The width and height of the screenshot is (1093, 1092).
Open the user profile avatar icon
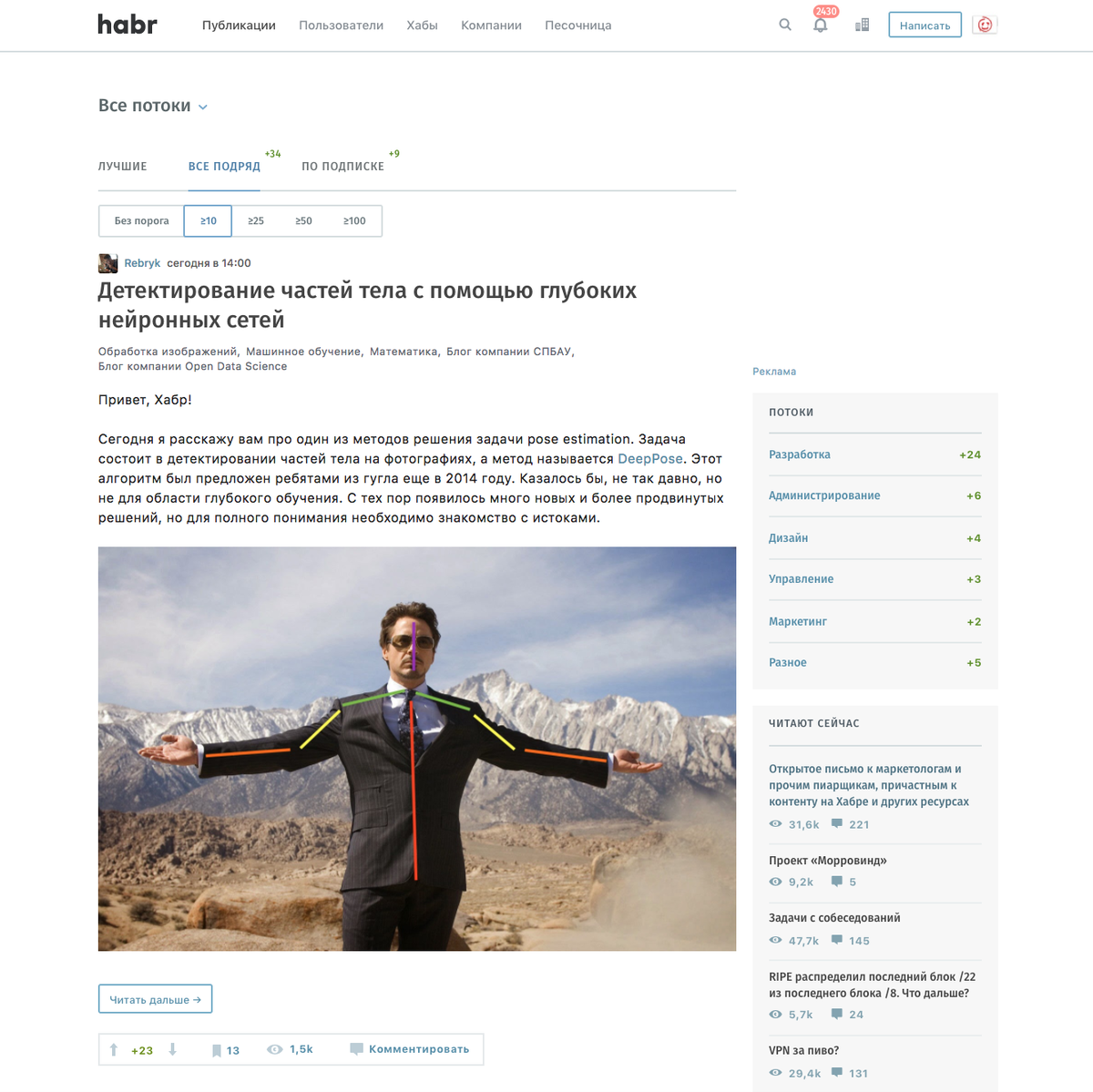pos(985,26)
